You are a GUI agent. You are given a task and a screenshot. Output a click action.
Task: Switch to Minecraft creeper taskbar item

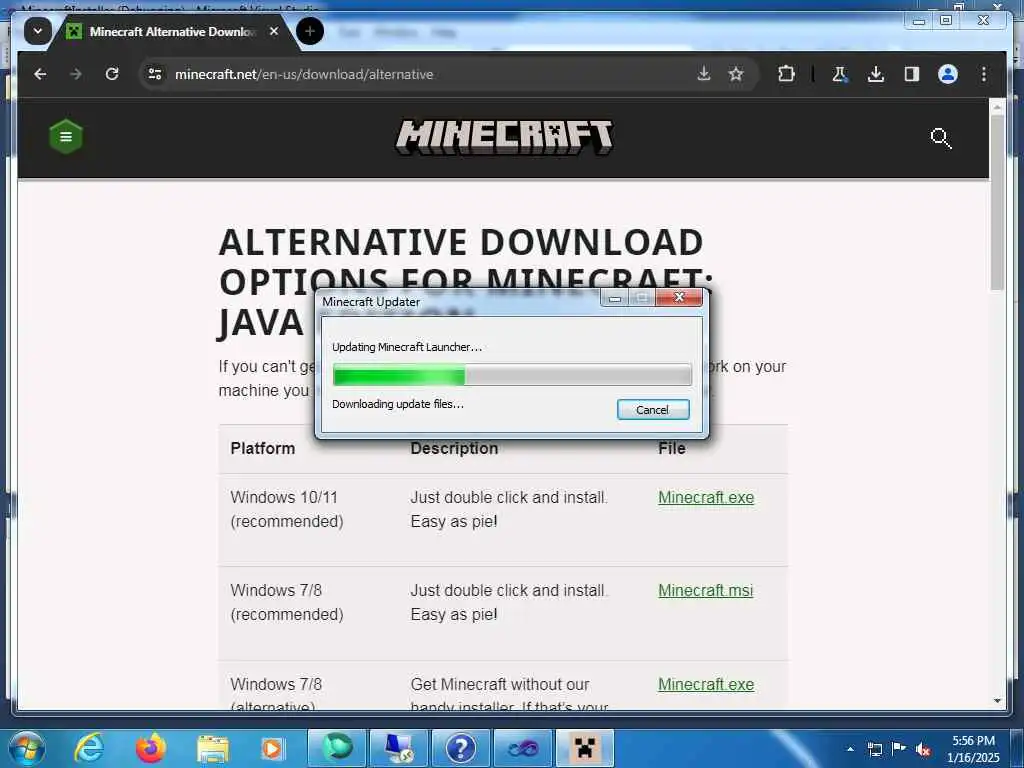[x=585, y=748]
